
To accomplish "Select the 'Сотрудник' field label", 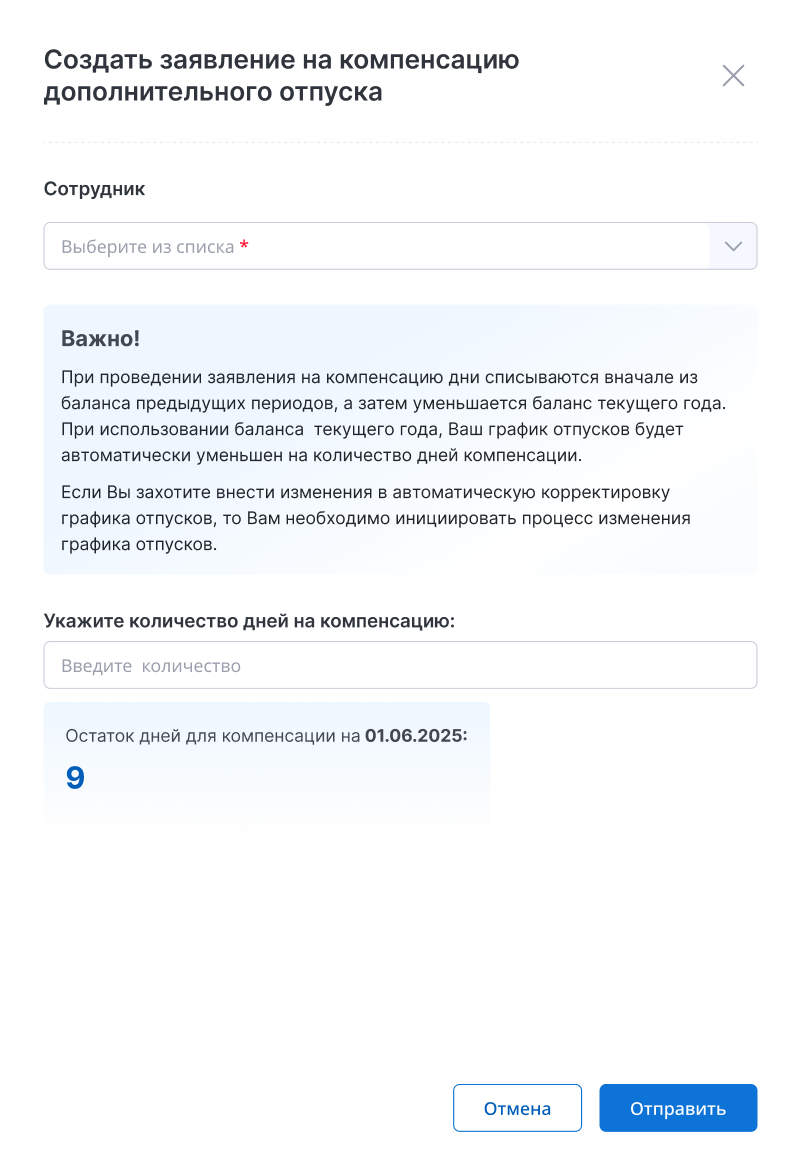I will [95, 189].
